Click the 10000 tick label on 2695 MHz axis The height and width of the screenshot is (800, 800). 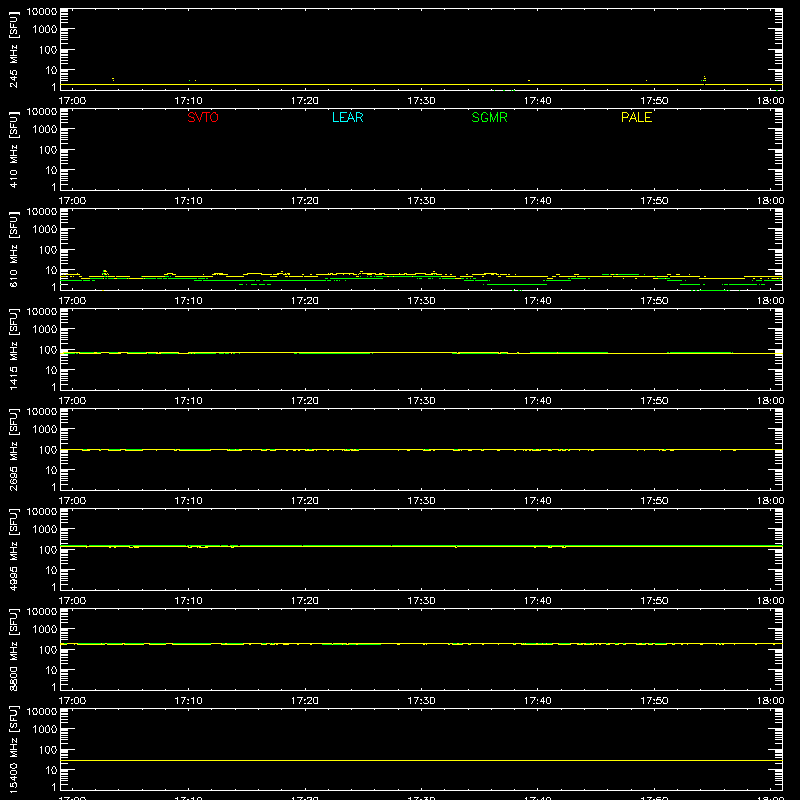42,412
